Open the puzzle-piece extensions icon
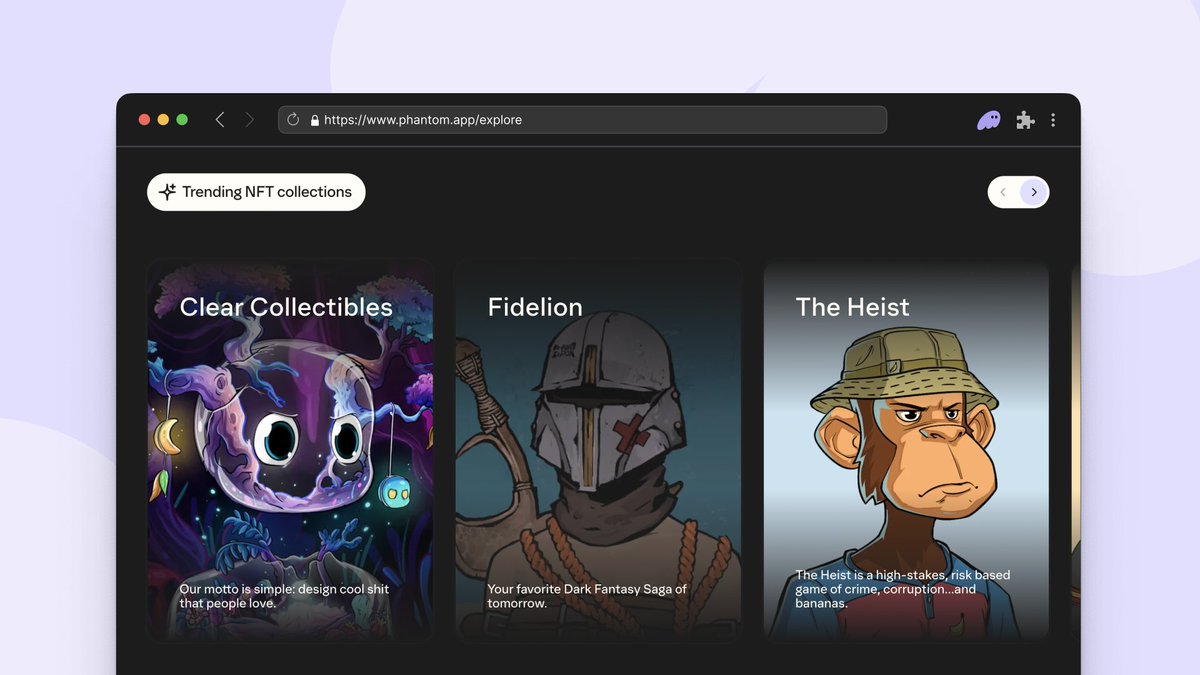Image resolution: width=1200 pixels, height=675 pixels. (x=1025, y=120)
